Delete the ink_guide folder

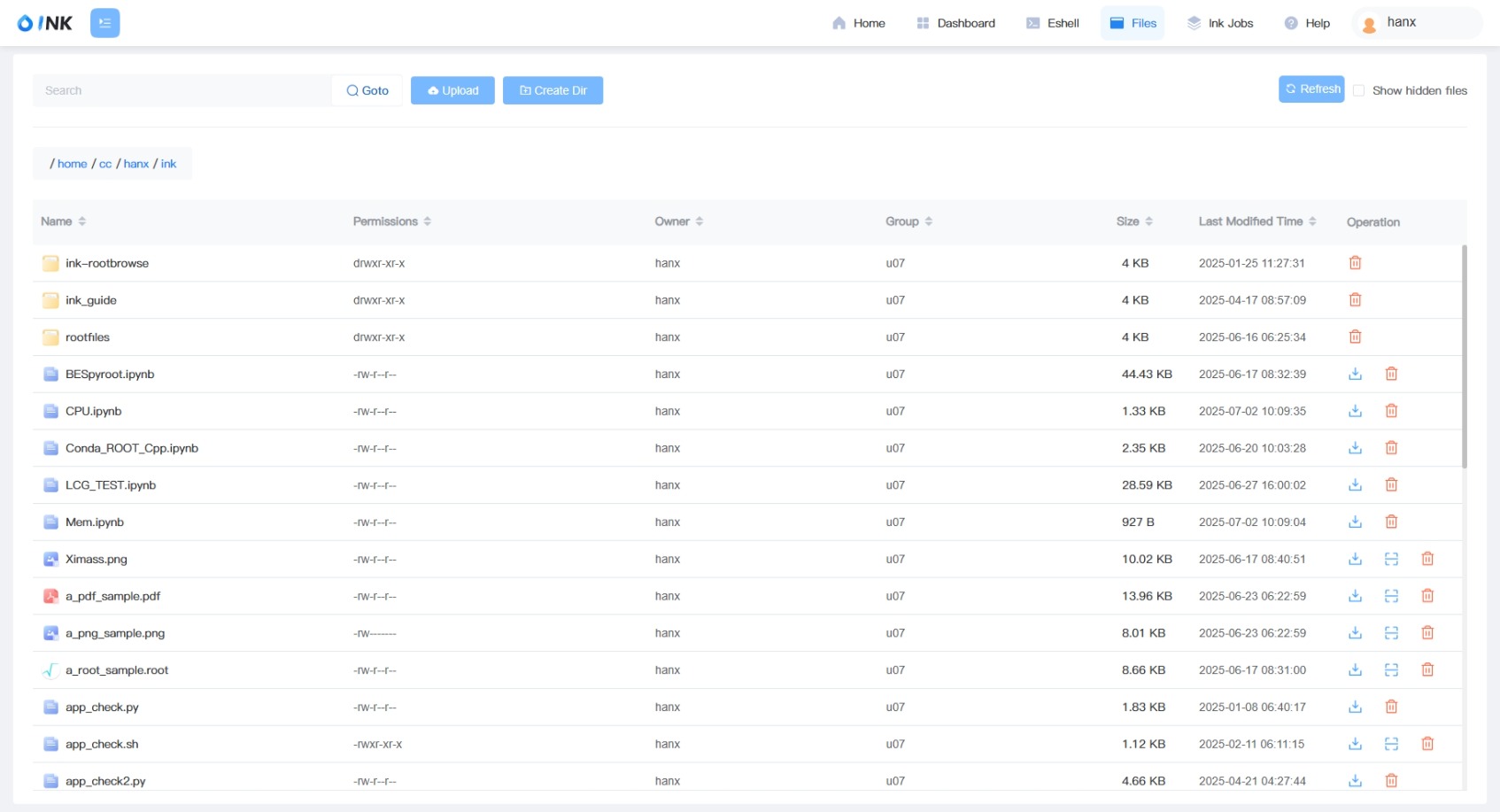(x=1355, y=300)
